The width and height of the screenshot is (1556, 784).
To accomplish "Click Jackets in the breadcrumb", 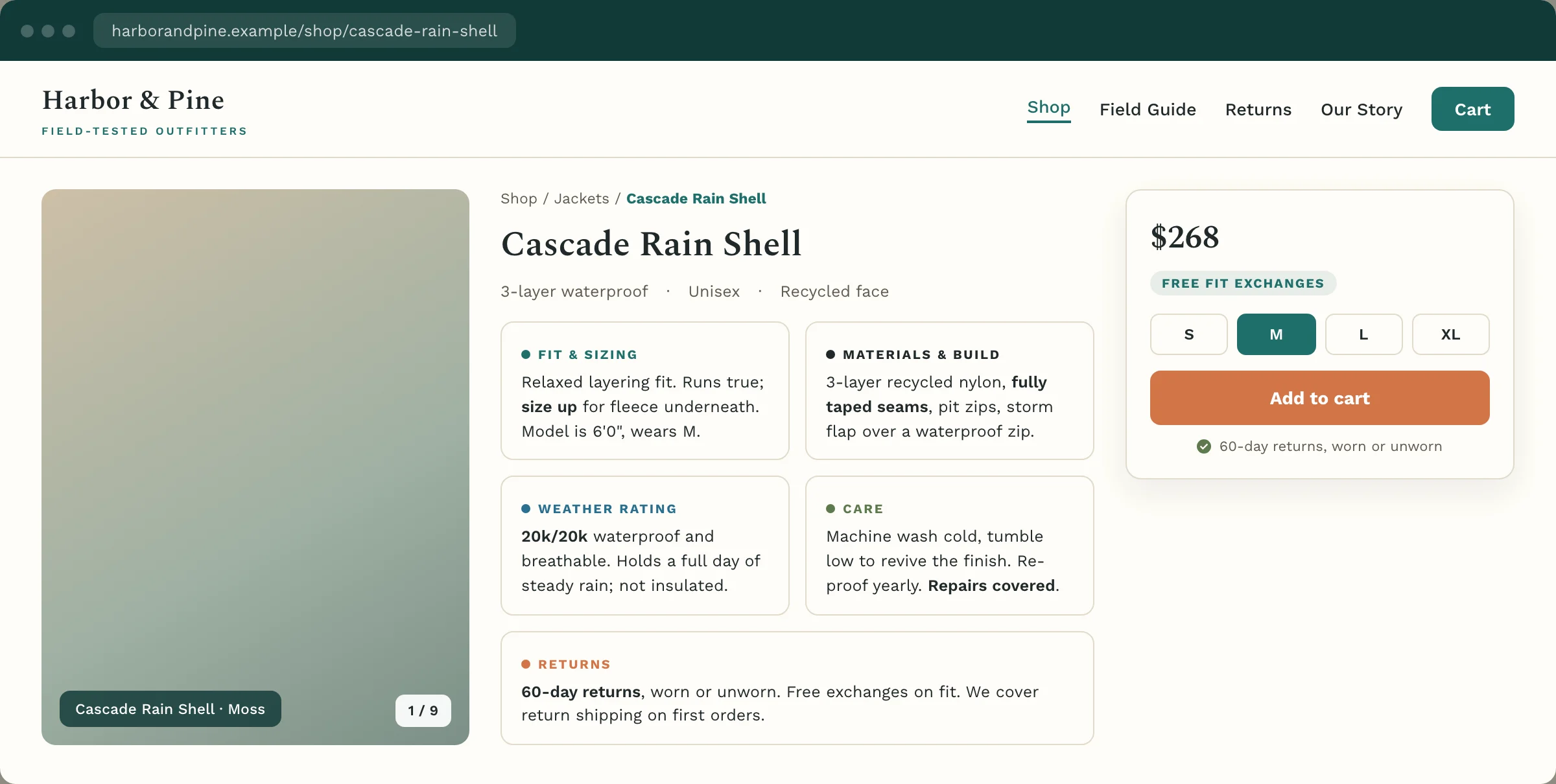I will tap(582, 199).
